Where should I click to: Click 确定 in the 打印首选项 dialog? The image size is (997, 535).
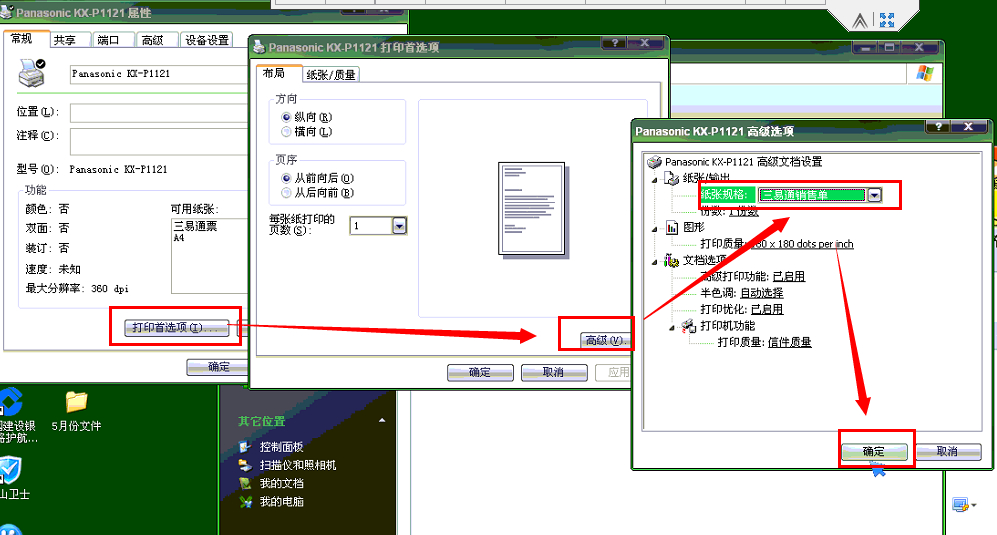coord(480,372)
